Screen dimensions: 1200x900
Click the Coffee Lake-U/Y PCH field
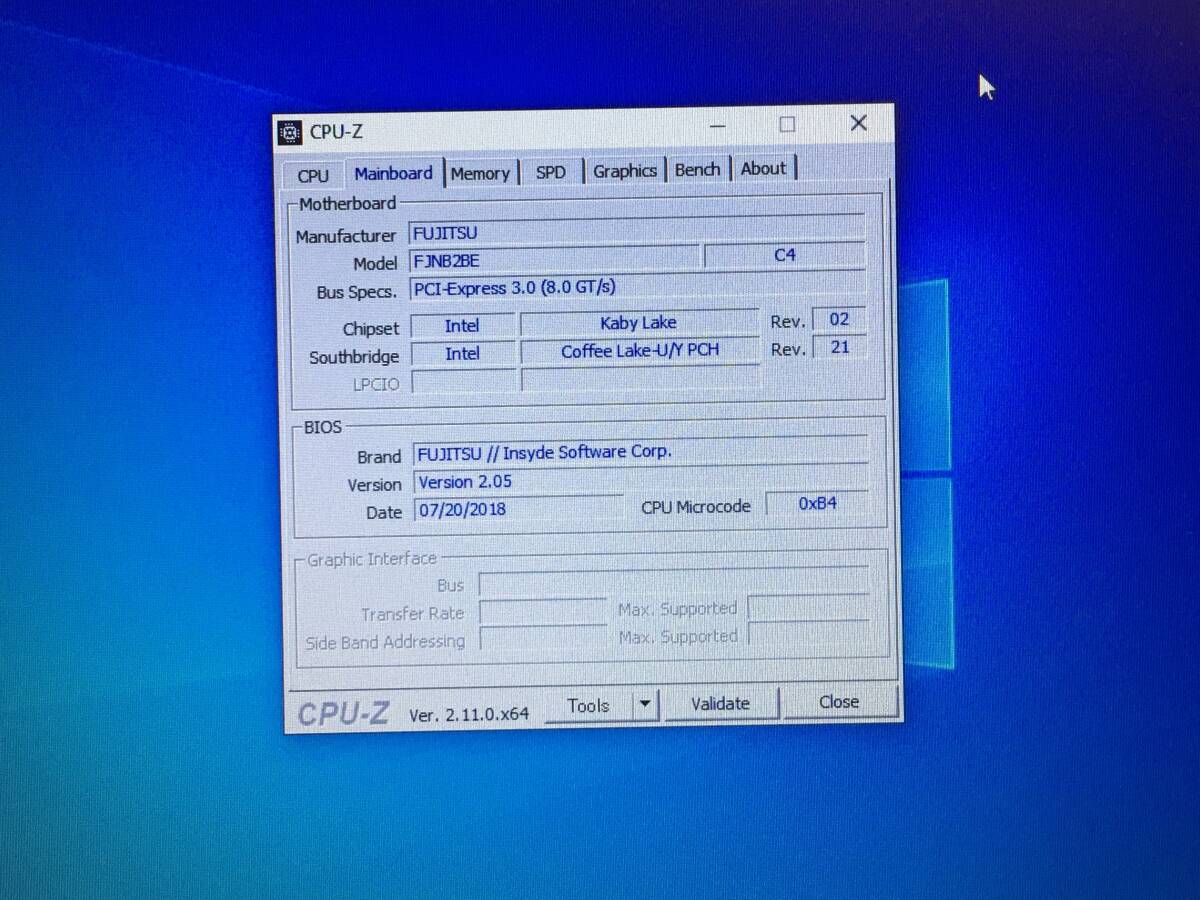639,351
